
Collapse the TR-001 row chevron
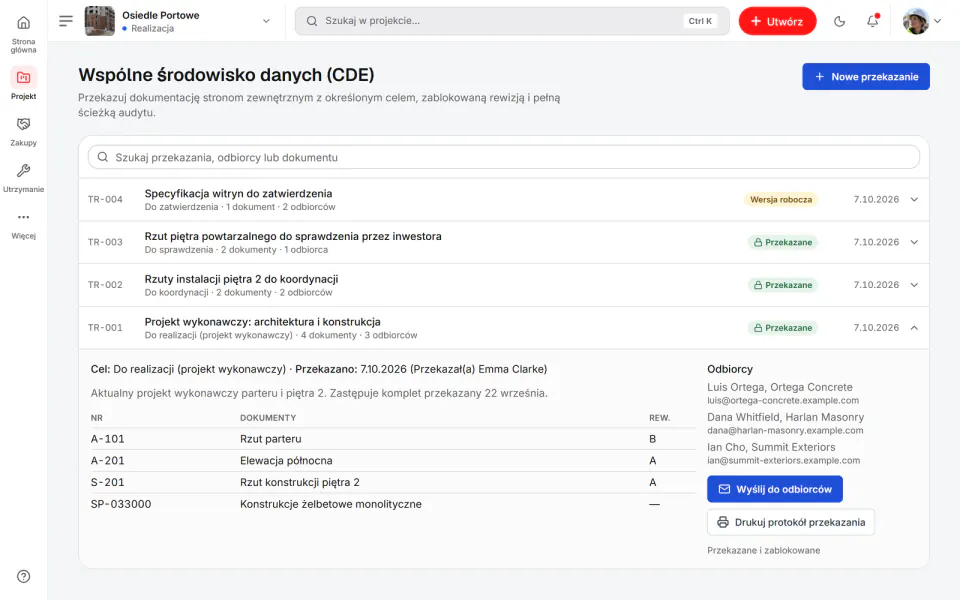point(914,328)
